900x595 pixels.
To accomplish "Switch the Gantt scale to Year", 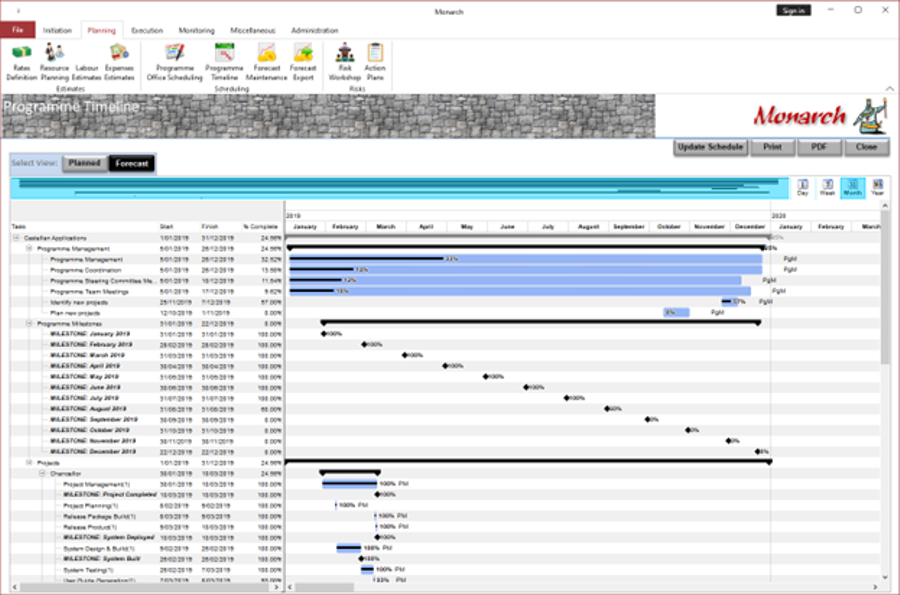I will 878,187.
